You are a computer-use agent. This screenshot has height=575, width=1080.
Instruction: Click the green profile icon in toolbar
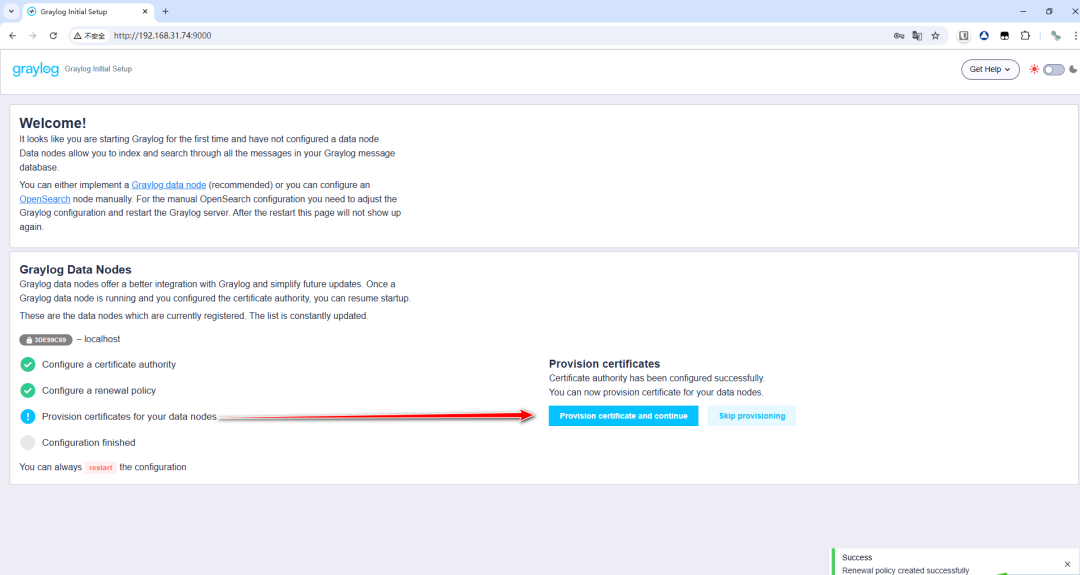[1055, 36]
